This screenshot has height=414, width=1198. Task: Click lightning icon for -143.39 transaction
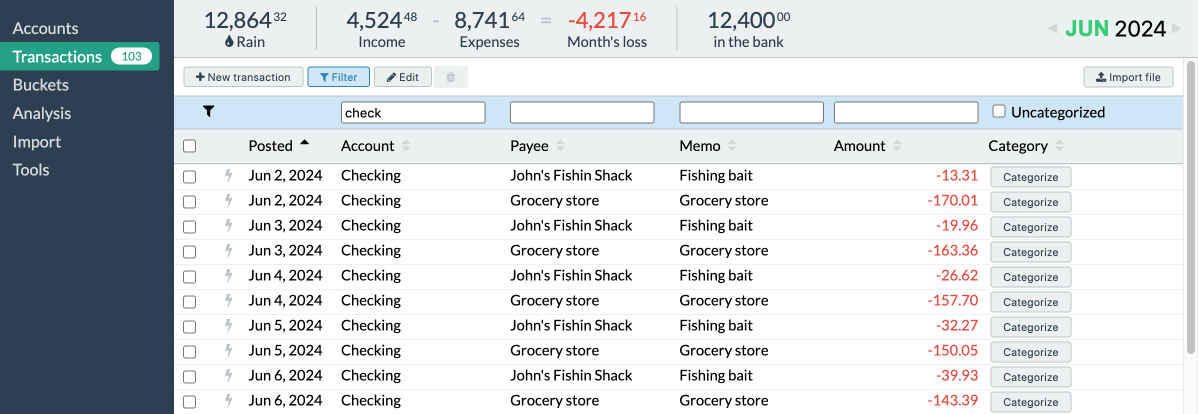click(228, 402)
